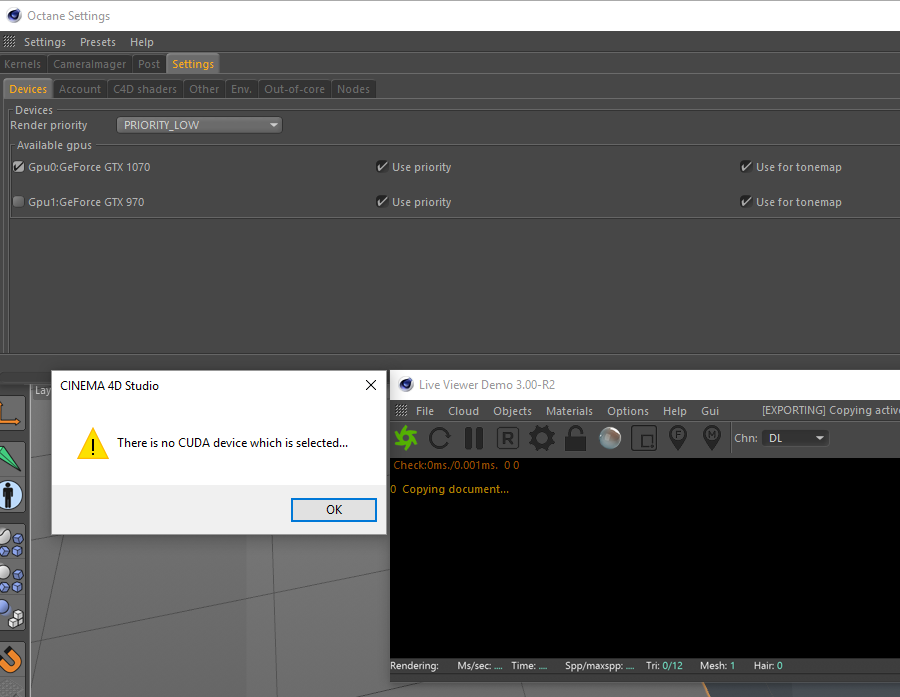900x697 pixels.
Task: Click the Cinema 4D logo in Octane Settings title
Action: click(x=14, y=16)
